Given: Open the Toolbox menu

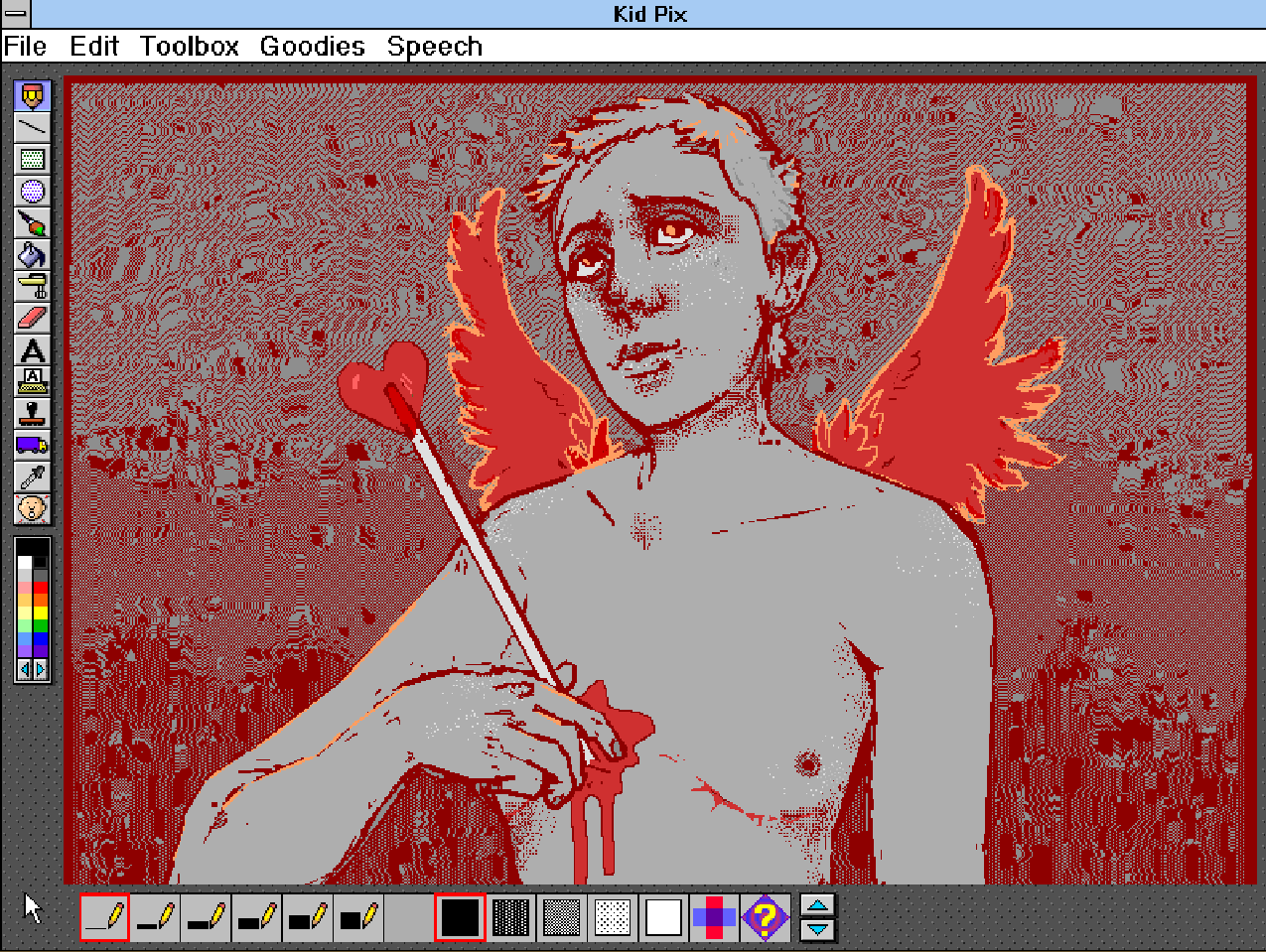Looking at the screenshot, I should (x=189, y=47).
